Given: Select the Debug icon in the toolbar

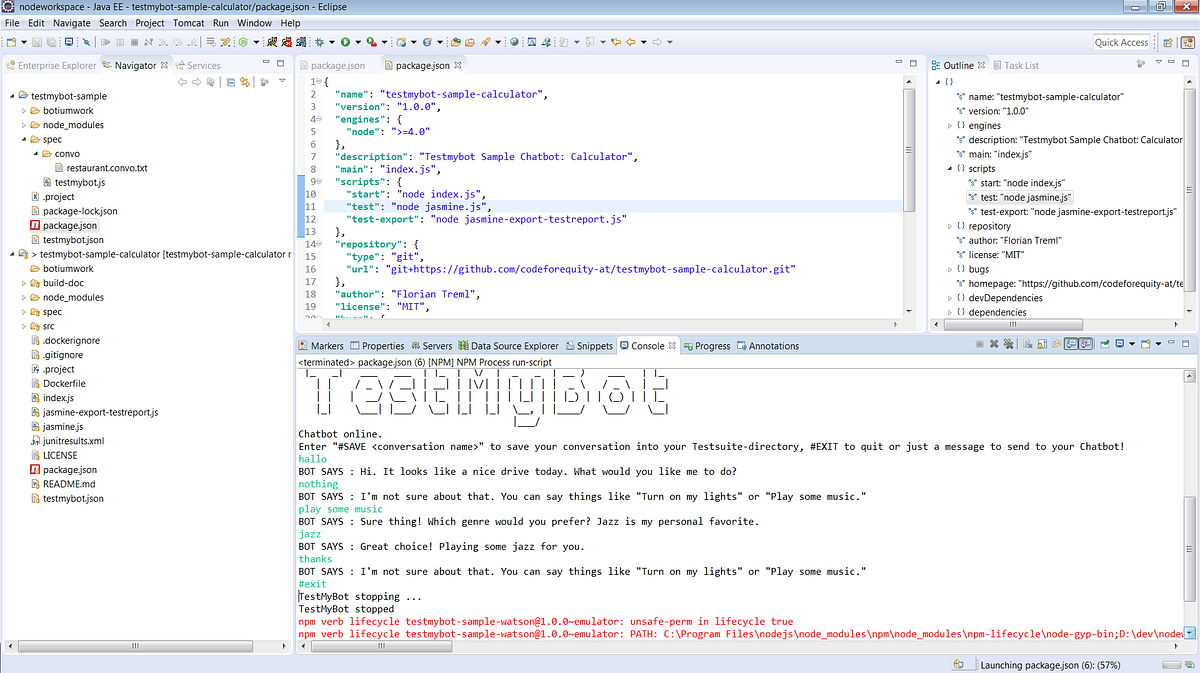Looking at the screenshot, I should [x=319, y=42].
